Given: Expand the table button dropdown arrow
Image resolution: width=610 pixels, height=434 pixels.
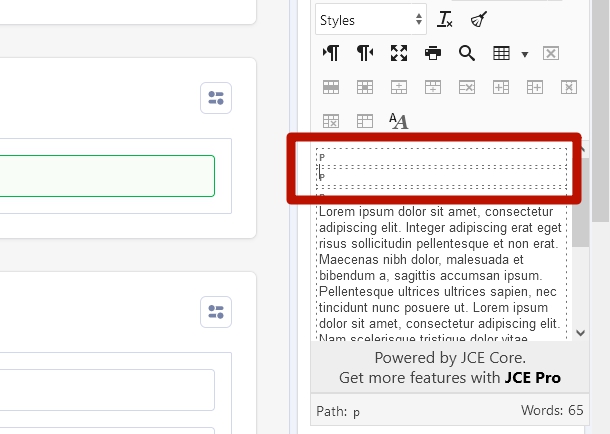Looking at the screenshot, I should [525, 54].
